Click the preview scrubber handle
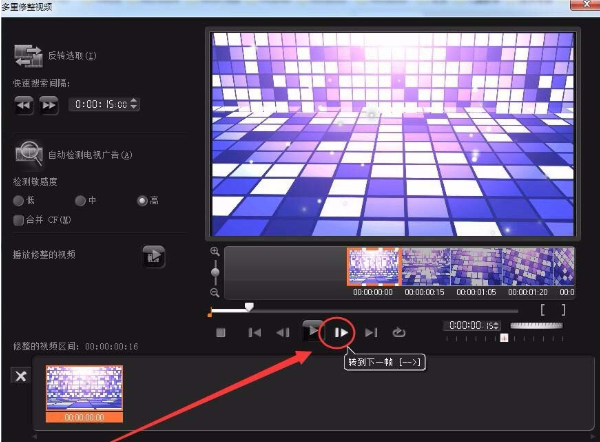Screen dimensions: 600x442 tap(249, 308)
